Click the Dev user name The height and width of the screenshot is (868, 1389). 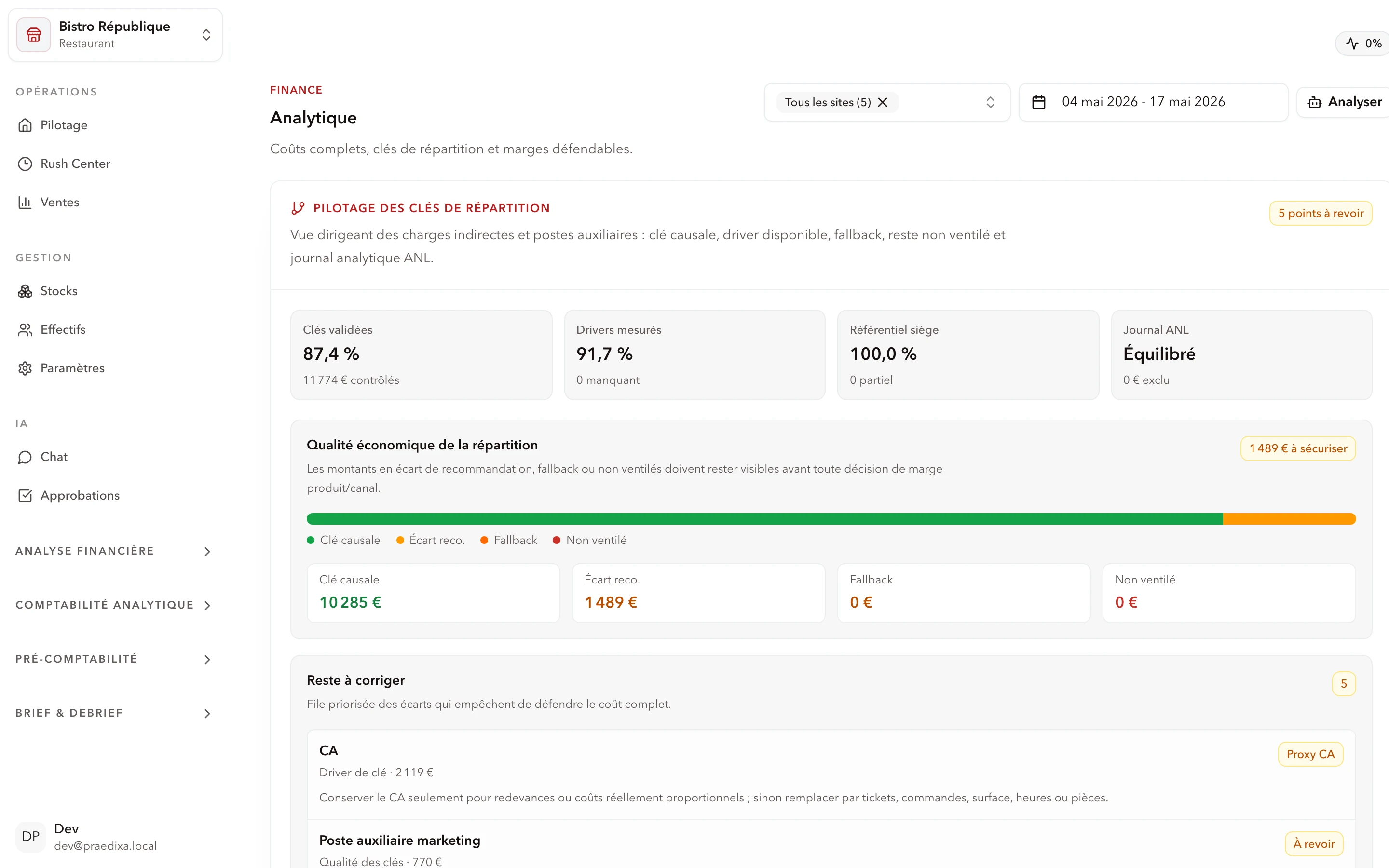click(66, 828)
